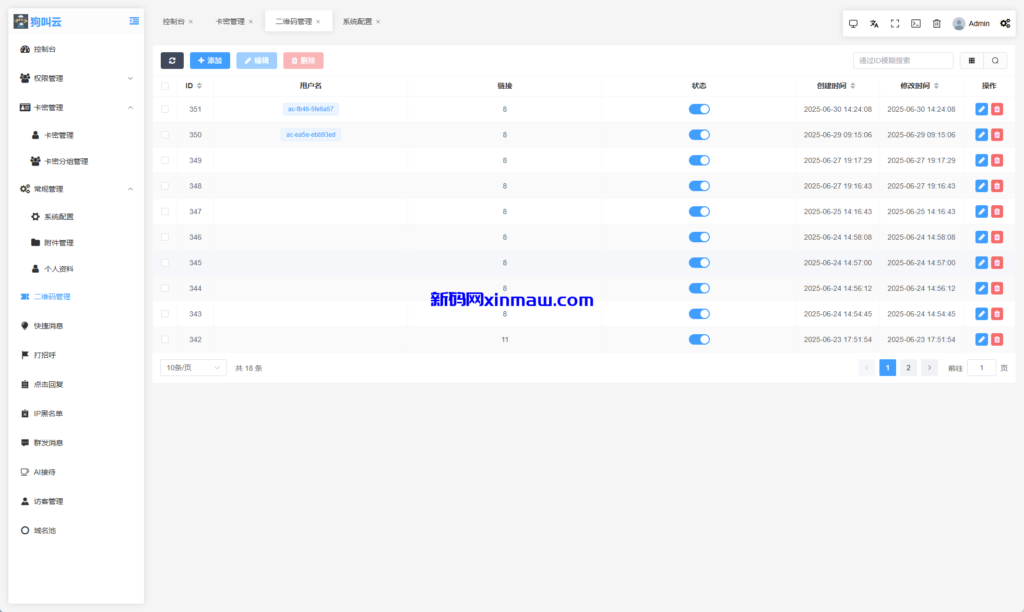Click the clear cache trash icon in the header
Screen dimensions: 1024x612
[x=937, y=23]
